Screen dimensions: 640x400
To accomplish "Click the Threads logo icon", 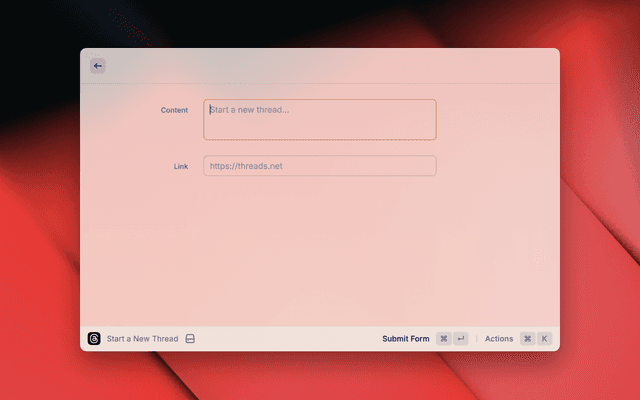I will pyautogui.click(x=94, y=339).
